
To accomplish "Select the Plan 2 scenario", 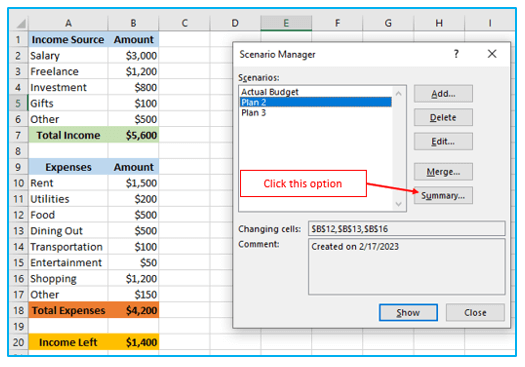I will click(x=316, y=102).
